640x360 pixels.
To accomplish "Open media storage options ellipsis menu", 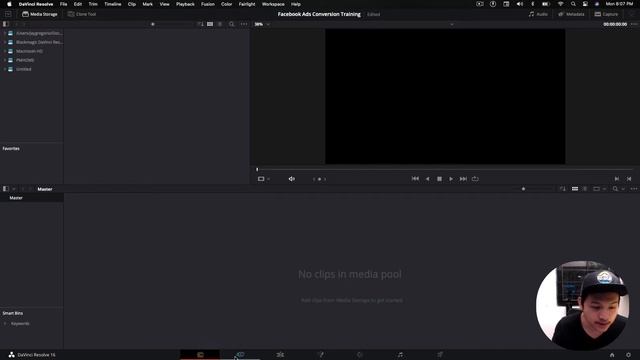I will pos(244,24).
